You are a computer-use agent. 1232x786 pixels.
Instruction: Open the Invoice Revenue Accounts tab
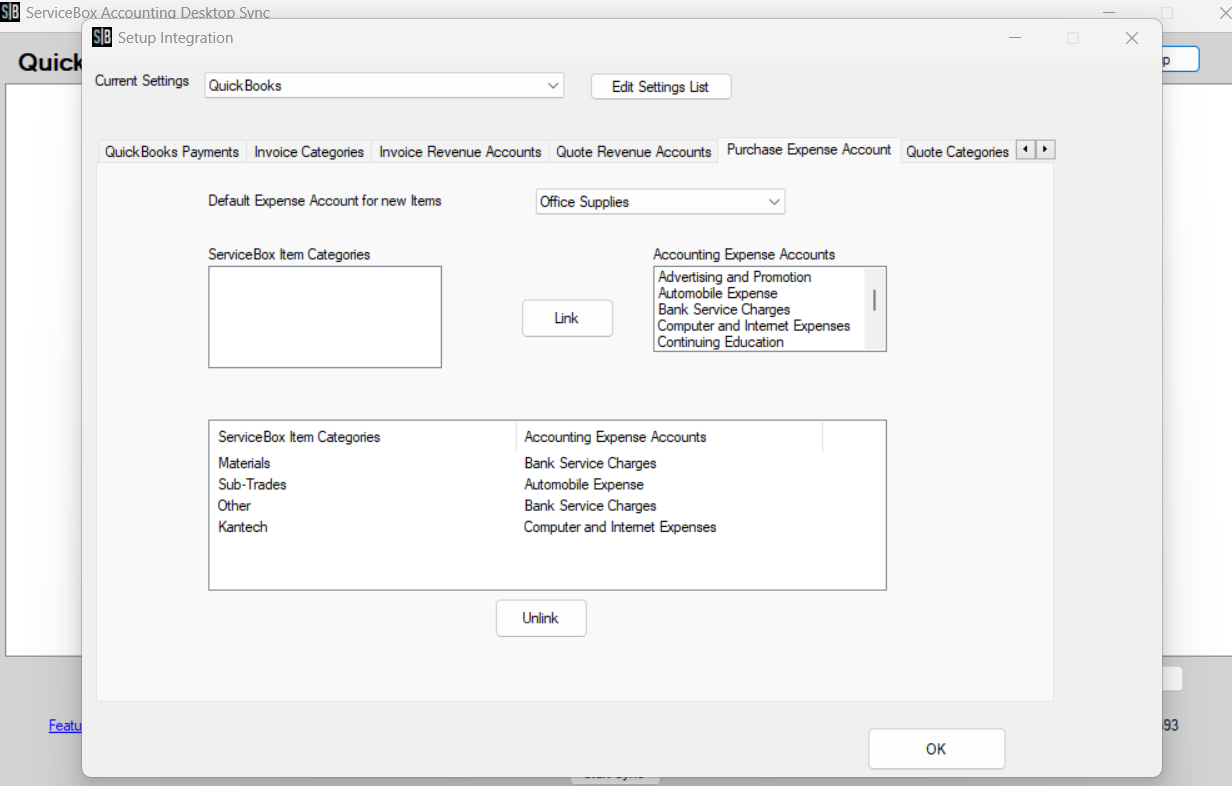pos(460,152)
